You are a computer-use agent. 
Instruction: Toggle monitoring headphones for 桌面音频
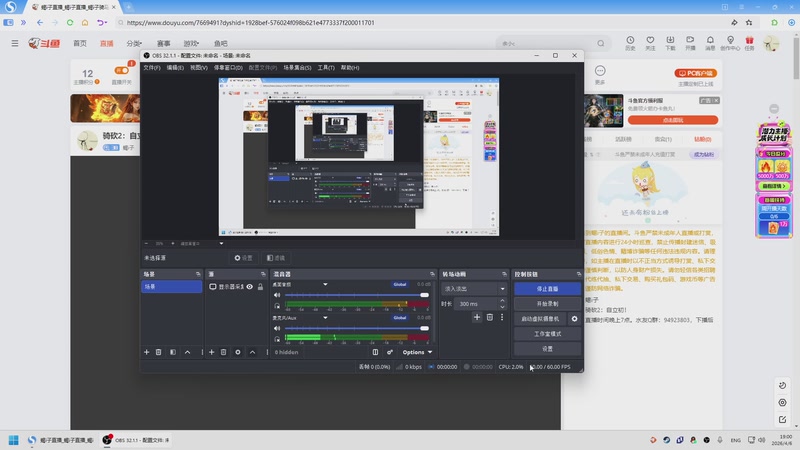277,306
